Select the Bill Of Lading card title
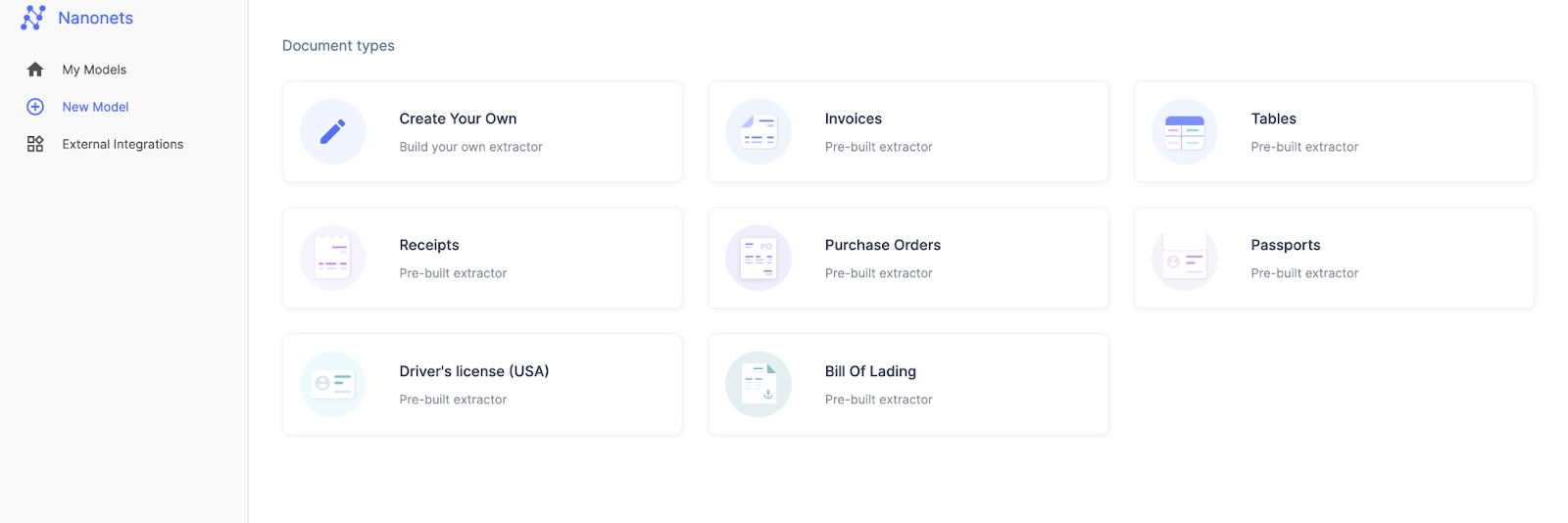 pos(870,371)
